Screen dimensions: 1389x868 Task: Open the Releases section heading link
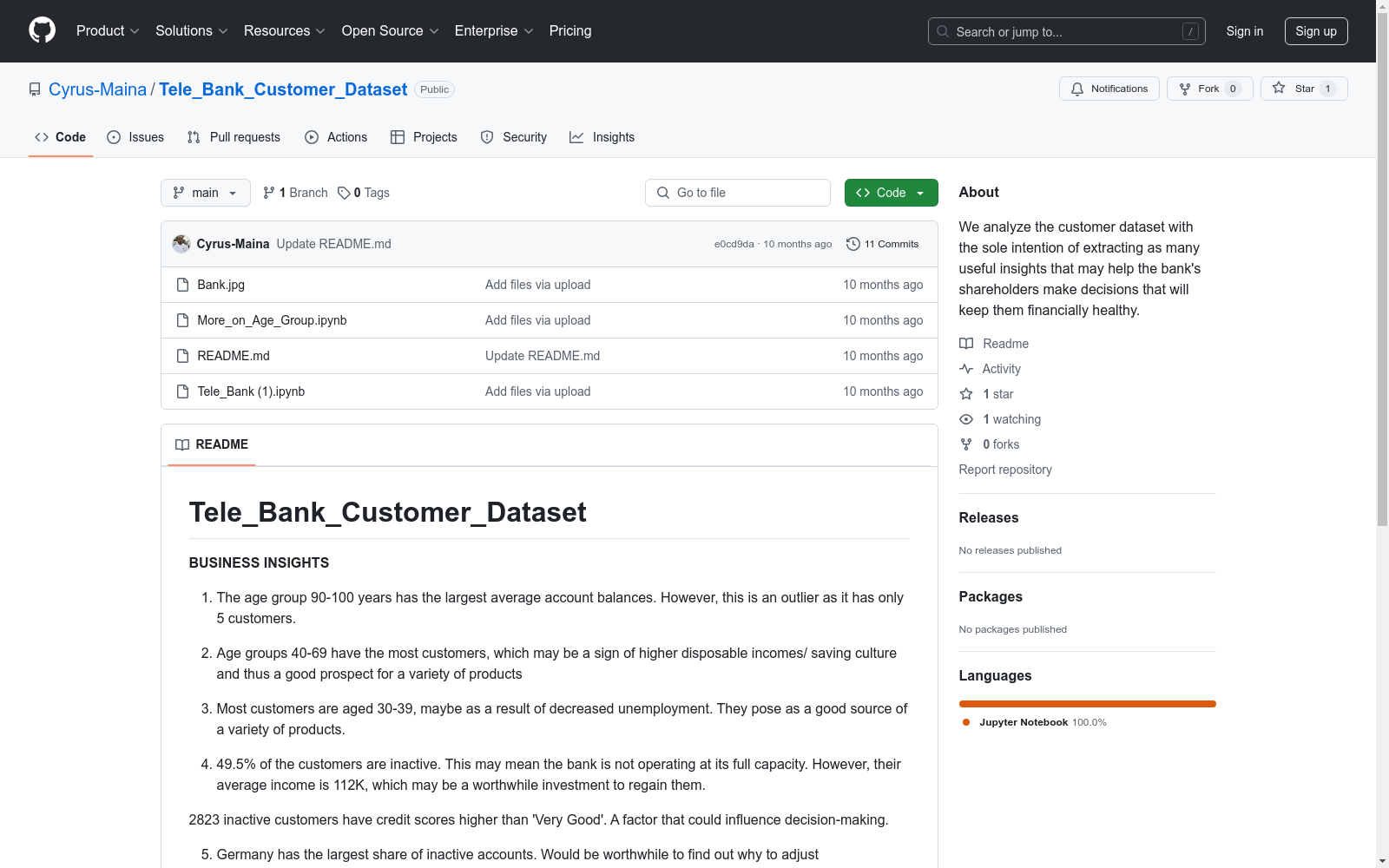pyautogui.click(x=989, y=517)
